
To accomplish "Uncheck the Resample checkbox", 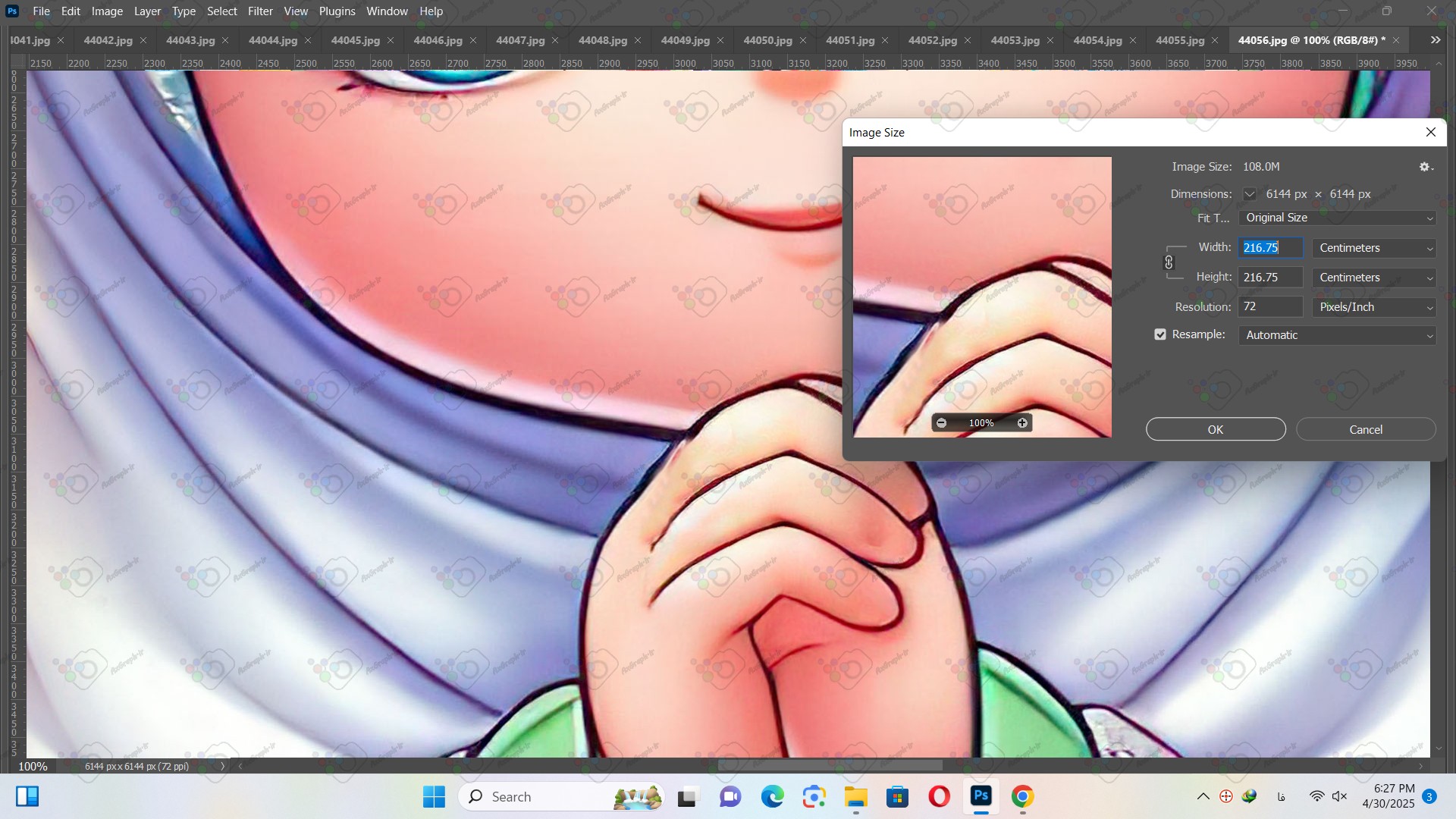I will pos(1160,334).
